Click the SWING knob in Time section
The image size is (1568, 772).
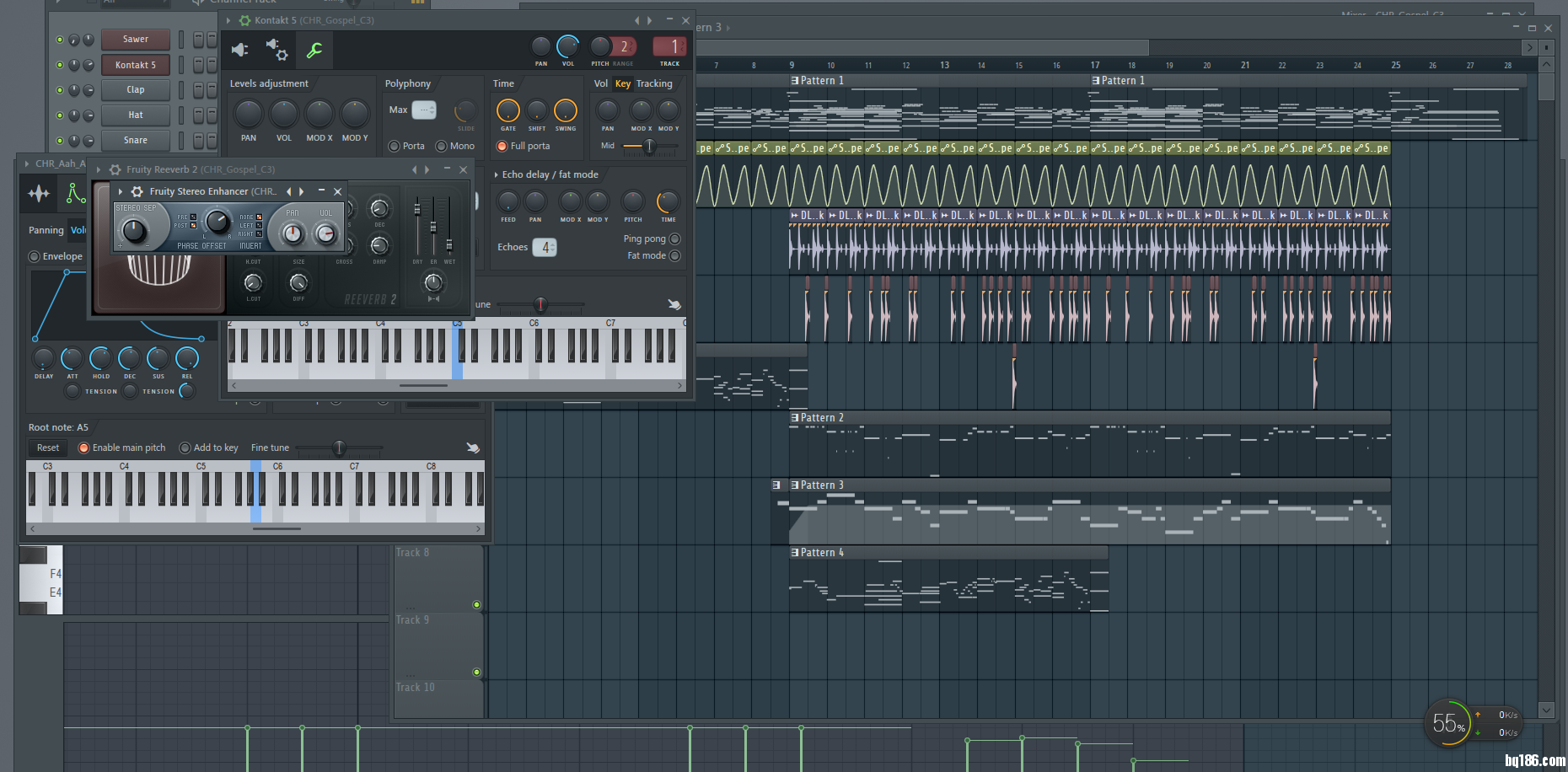click(x=566, y=110)
